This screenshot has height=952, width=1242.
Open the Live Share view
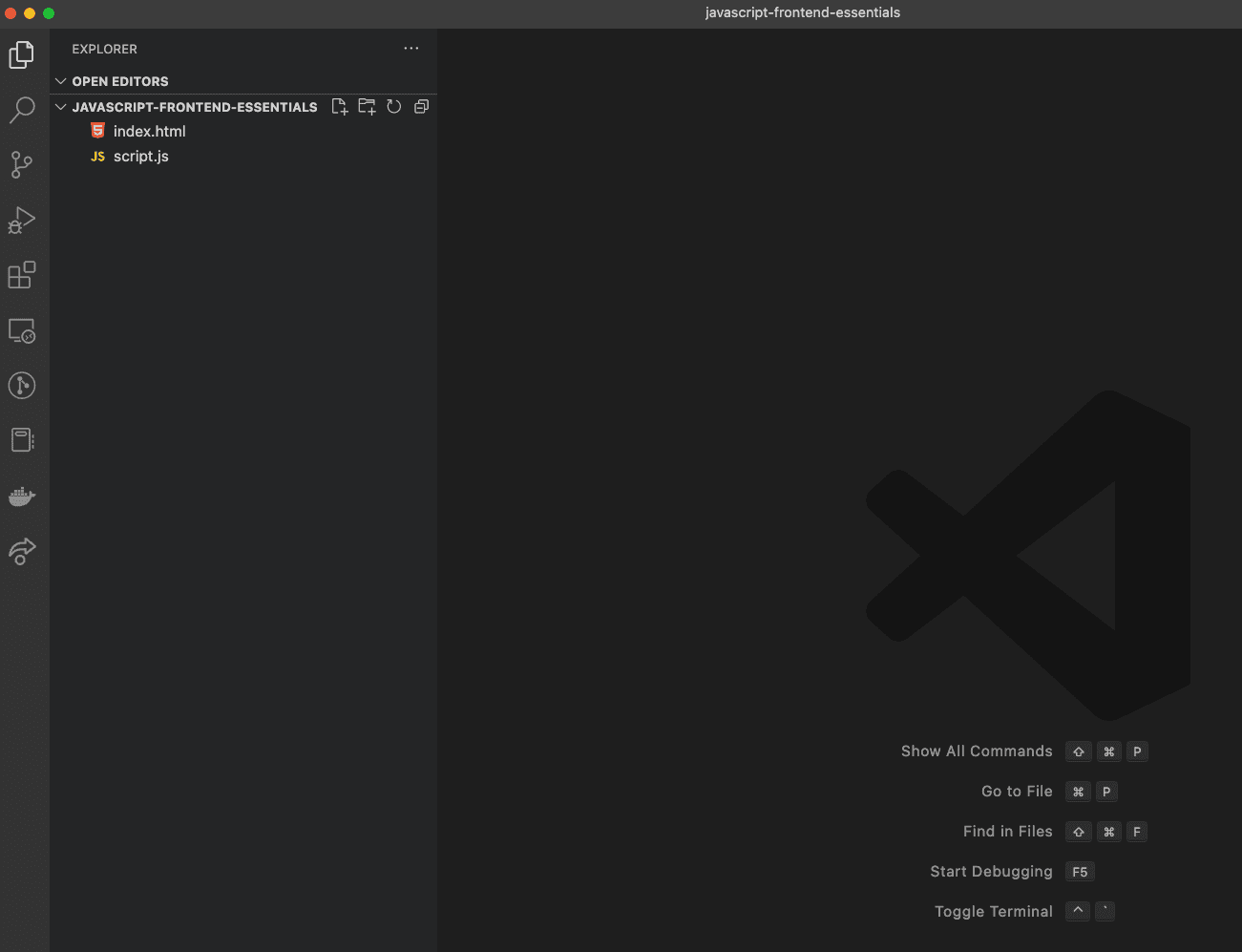(22, 551)
